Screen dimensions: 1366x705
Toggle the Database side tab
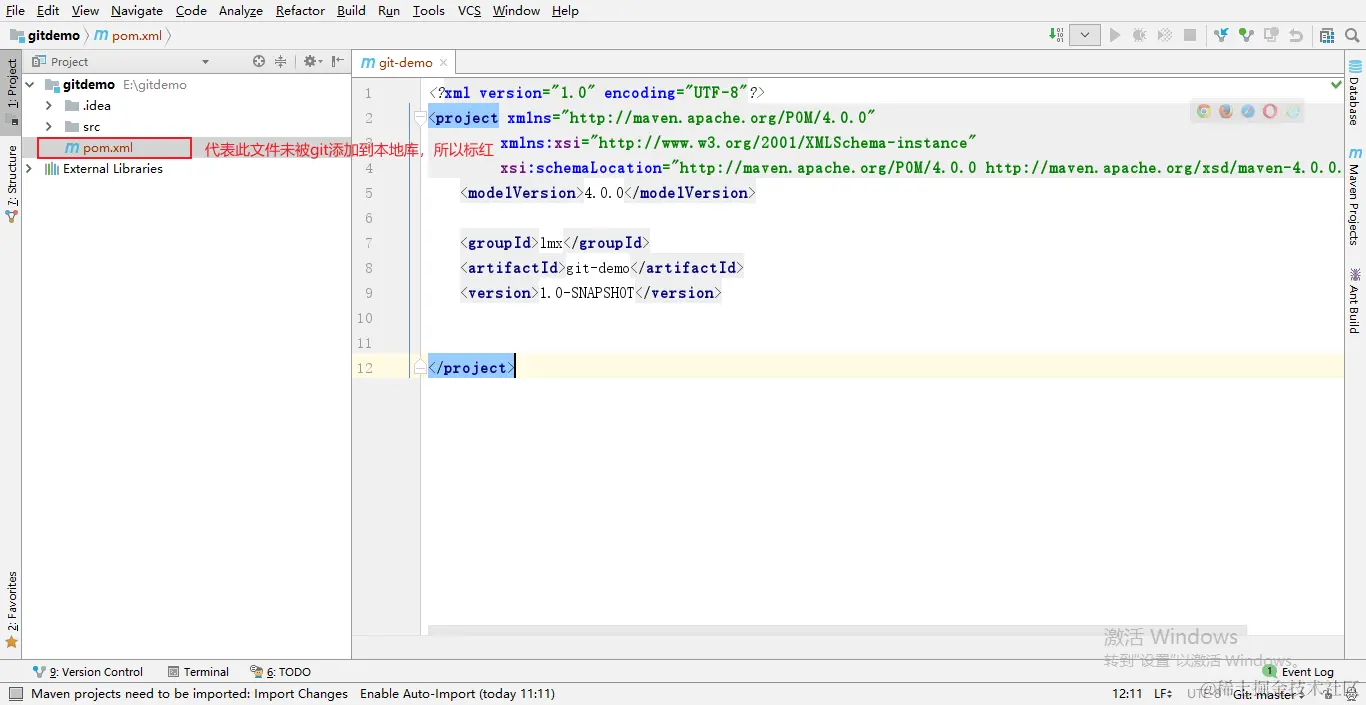click(x=1354, y=94)
